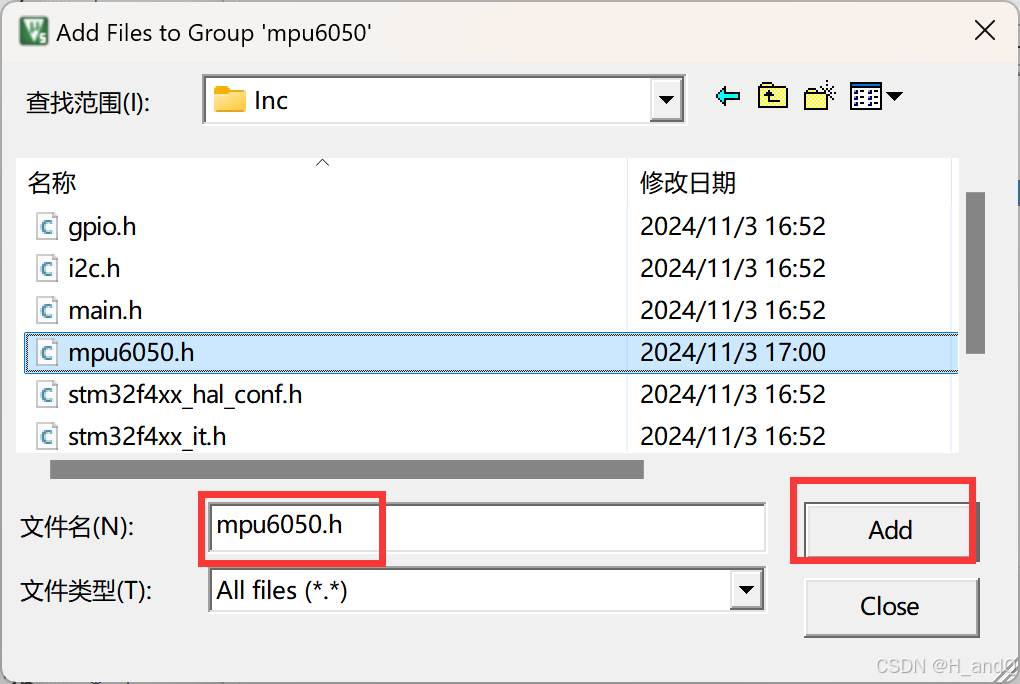The width and height of the screenshot is (1020, 684).
Task: Click the C file icon beside gpio.h
Action: pos(47,226)
